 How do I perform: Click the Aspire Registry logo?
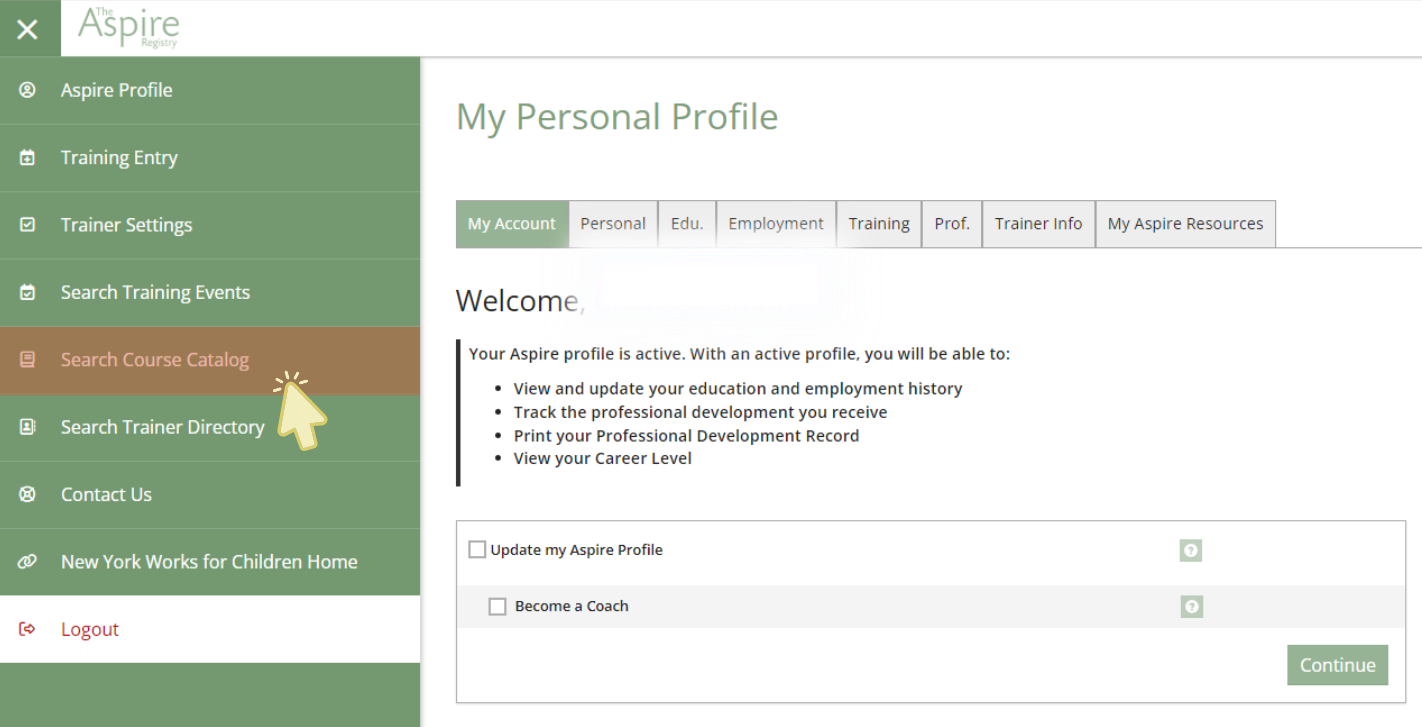coord(129,28)
